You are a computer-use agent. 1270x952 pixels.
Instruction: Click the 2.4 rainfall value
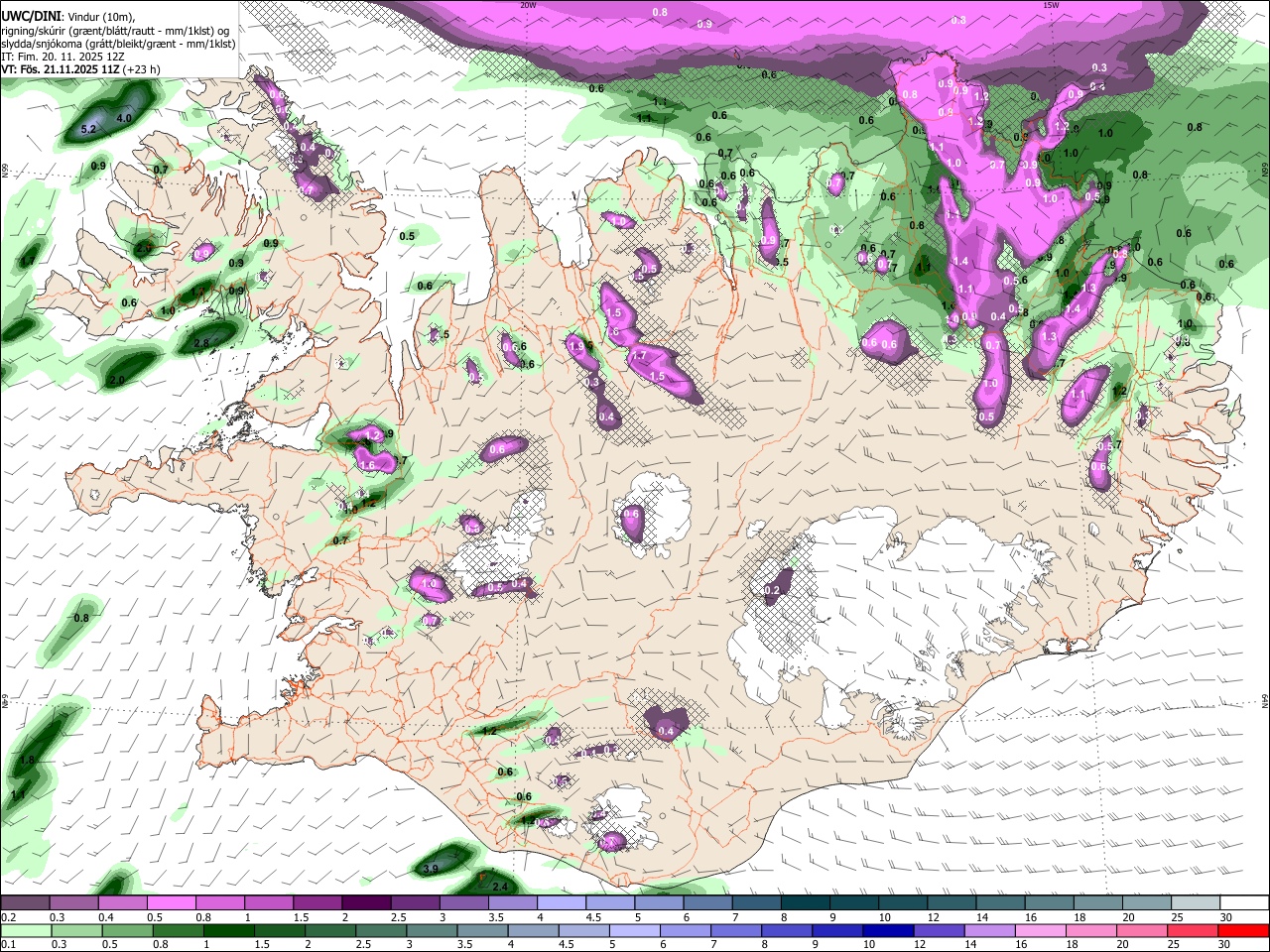point(500,887)
